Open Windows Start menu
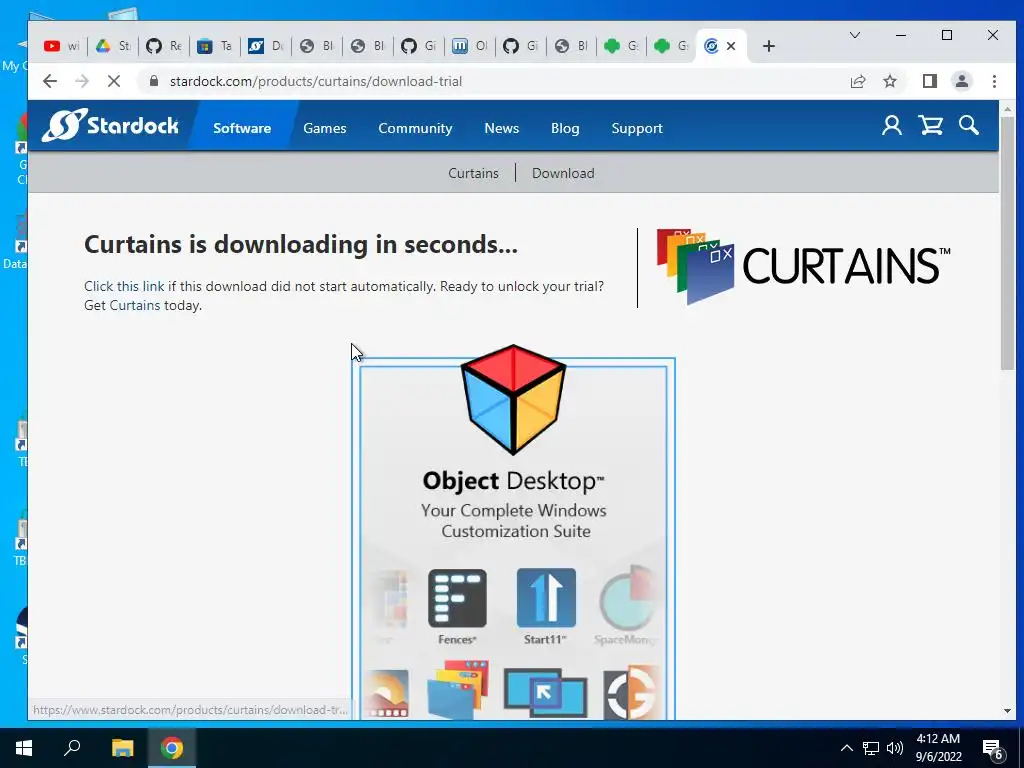Viewport: 1024px width, 768px height. pos(24,748)
